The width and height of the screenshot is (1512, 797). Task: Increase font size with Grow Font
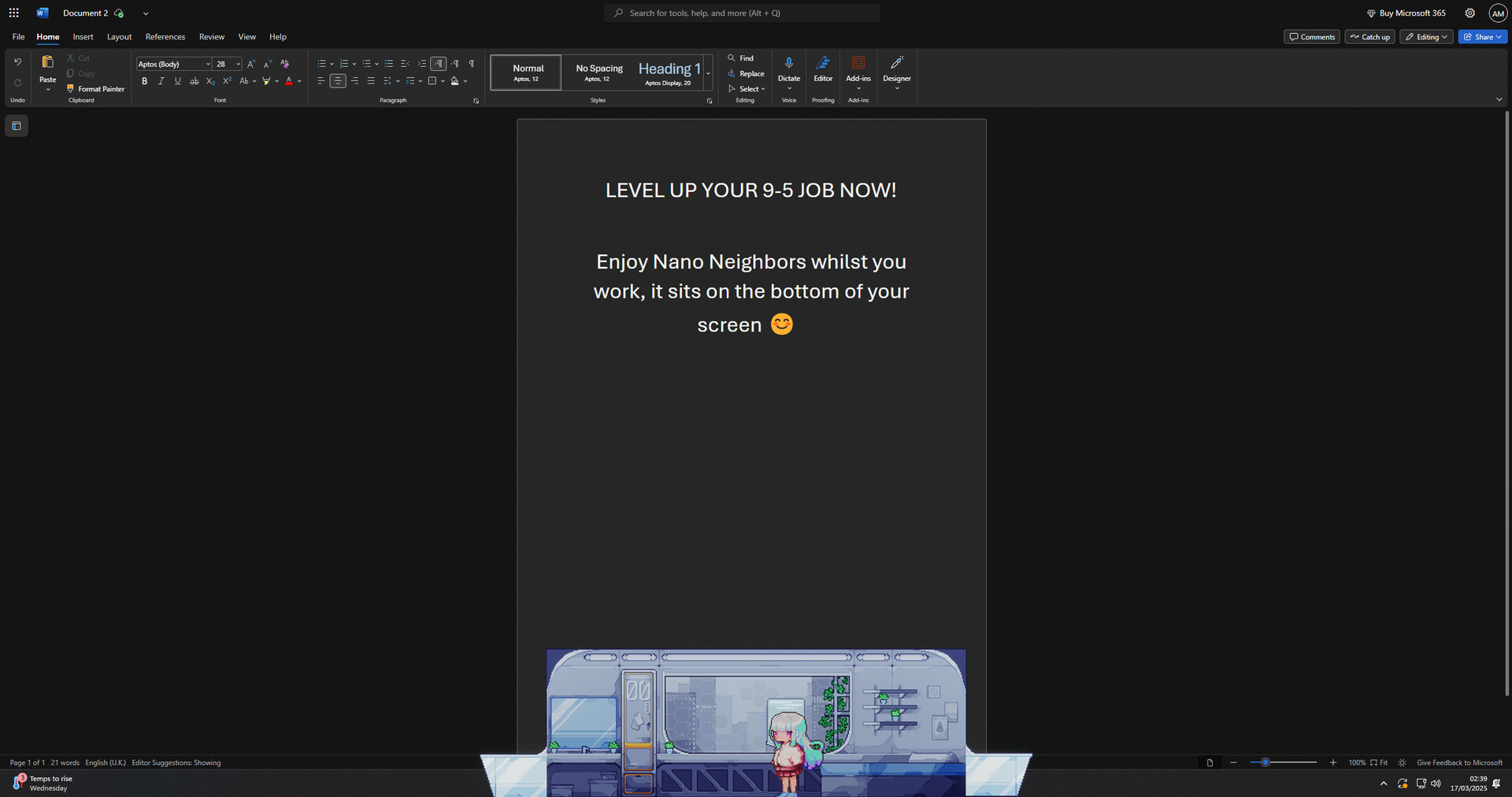[x=251, y=64]
